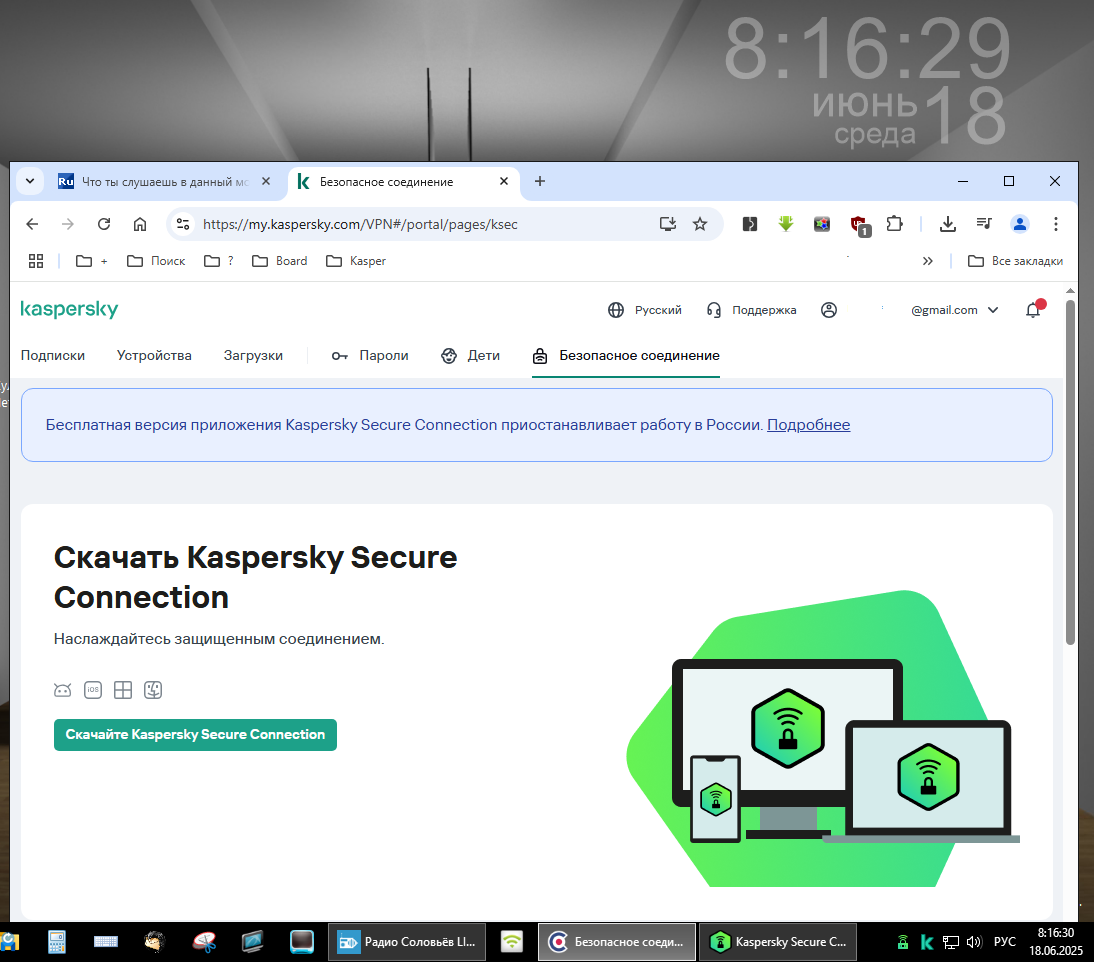Click the green VPN lock tray icon

coord(903,942)
